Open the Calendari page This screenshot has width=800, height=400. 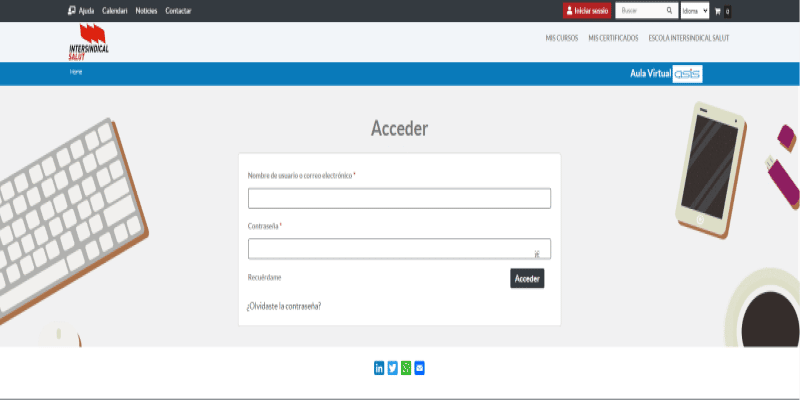click(x=115, y=11)
